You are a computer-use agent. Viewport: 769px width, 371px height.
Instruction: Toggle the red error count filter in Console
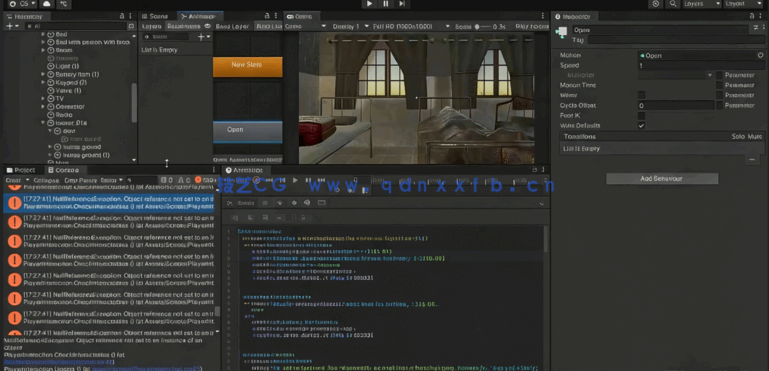pos(205,180)
